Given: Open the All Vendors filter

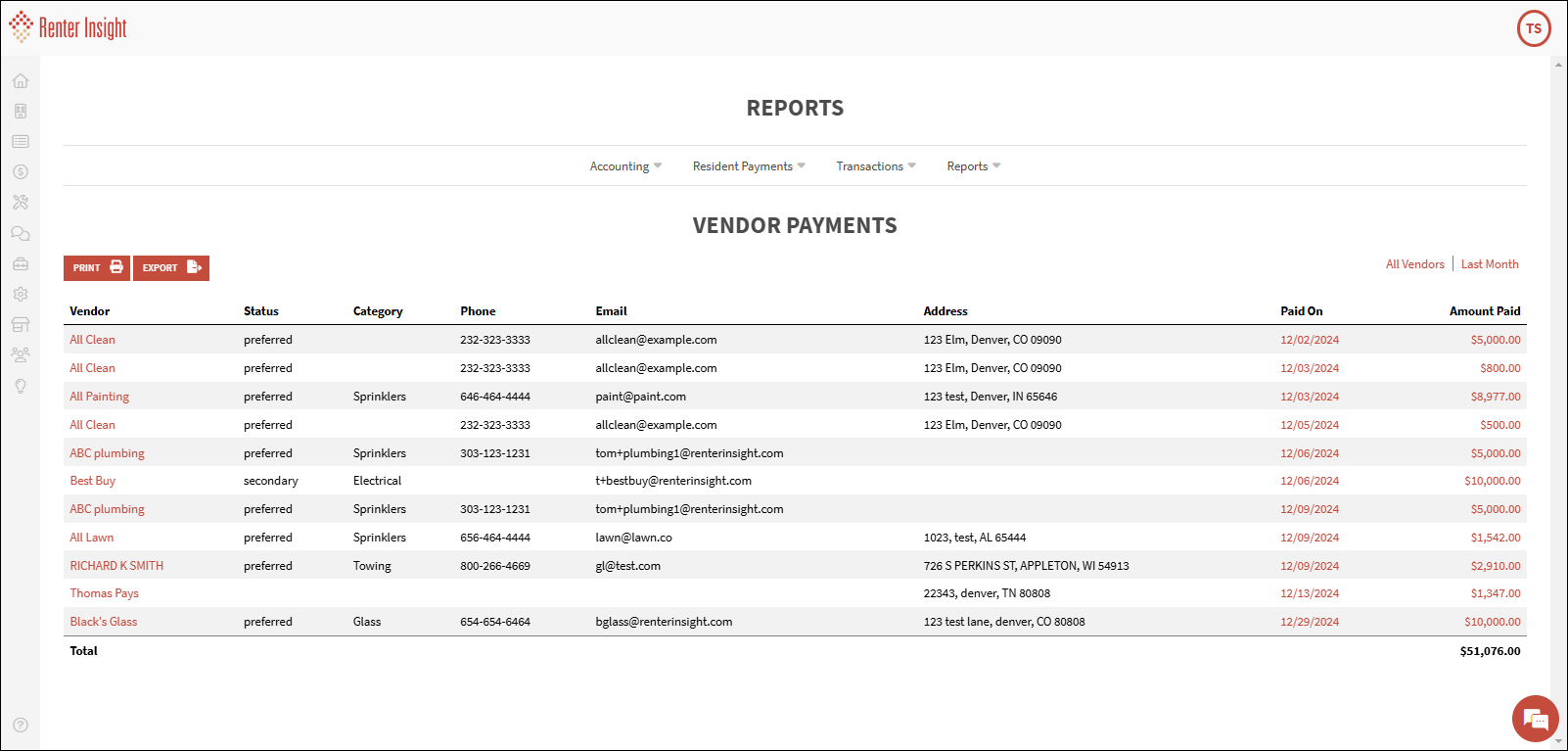Looking at the screenshot, I should 1414,264.
